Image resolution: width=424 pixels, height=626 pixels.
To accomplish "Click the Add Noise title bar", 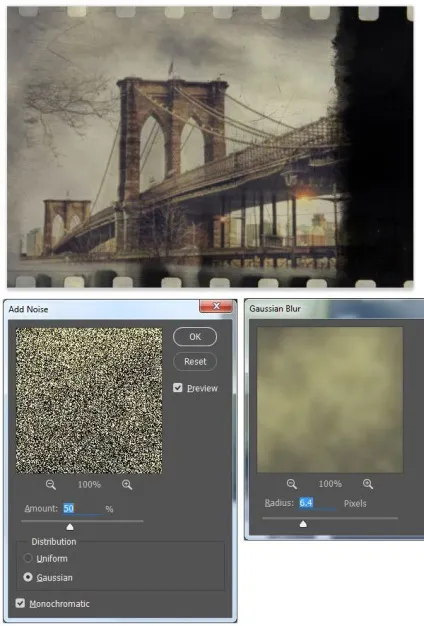I will coord(103,309).
